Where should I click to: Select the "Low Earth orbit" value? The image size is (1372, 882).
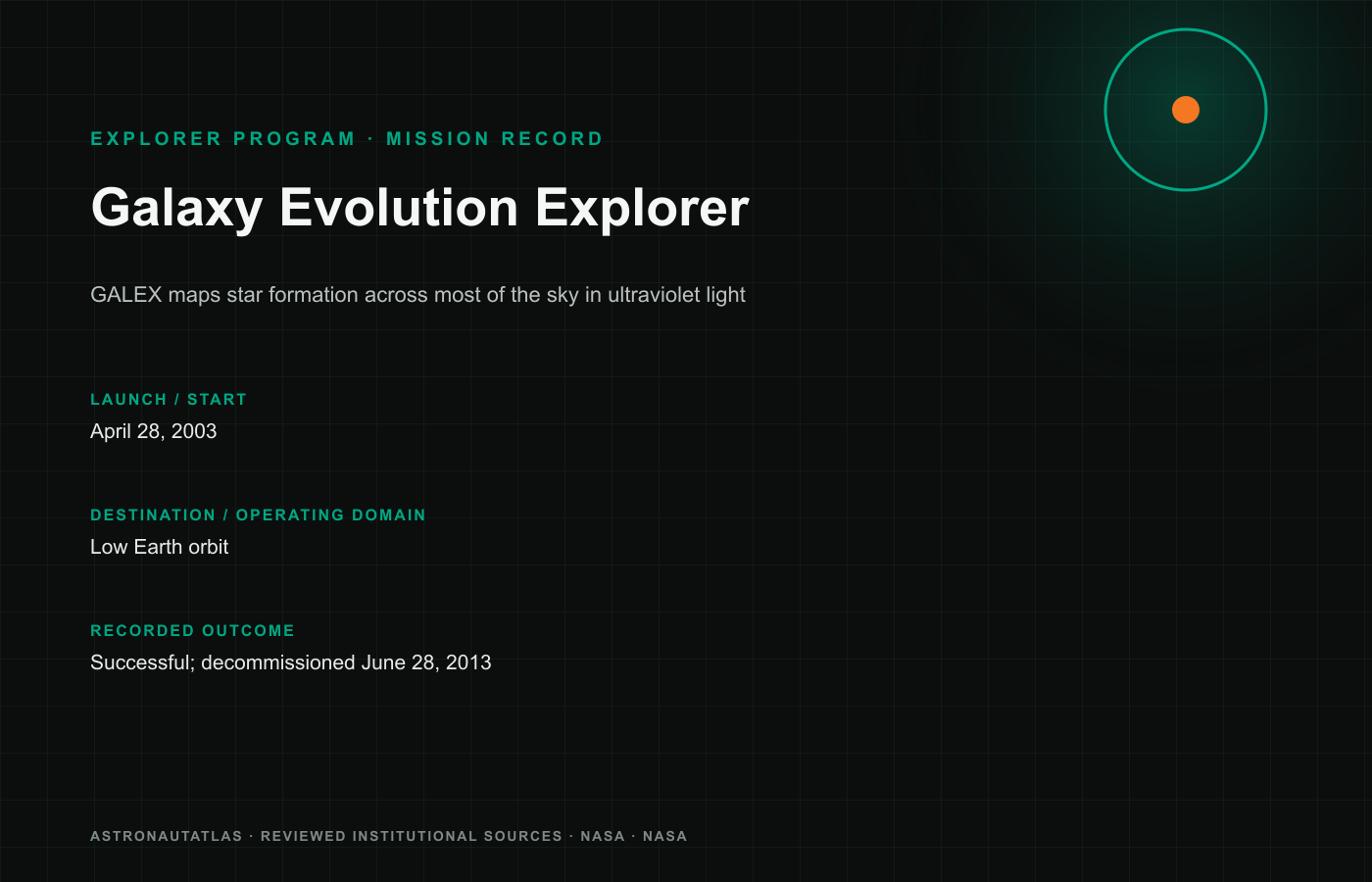click(159, 547)
